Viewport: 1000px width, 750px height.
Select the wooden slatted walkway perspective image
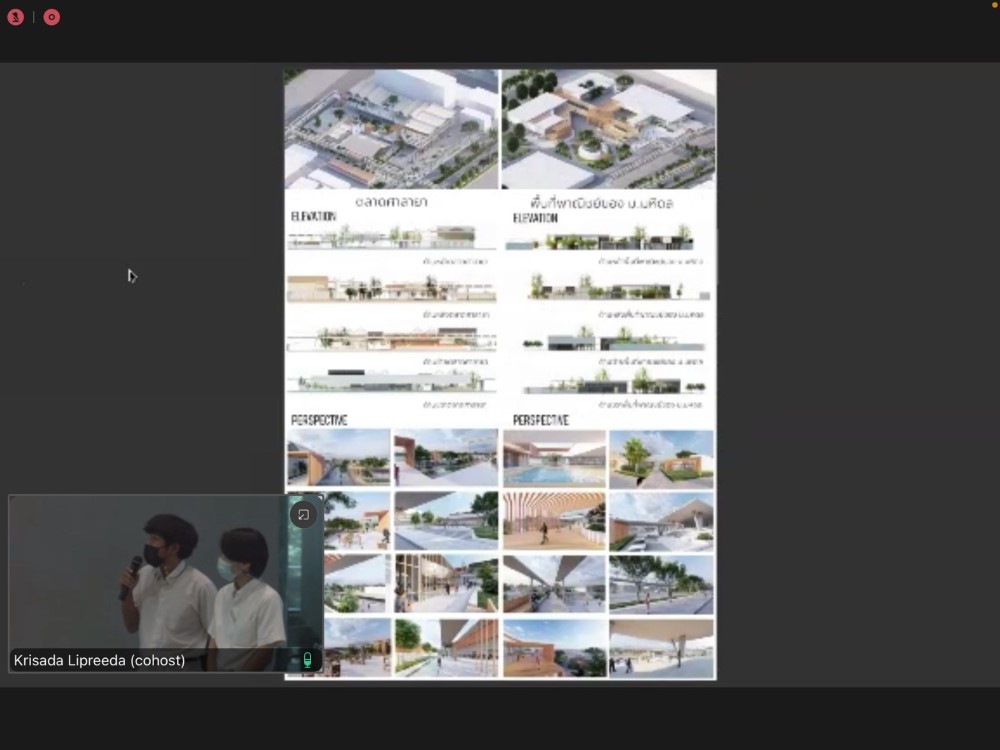555,520
